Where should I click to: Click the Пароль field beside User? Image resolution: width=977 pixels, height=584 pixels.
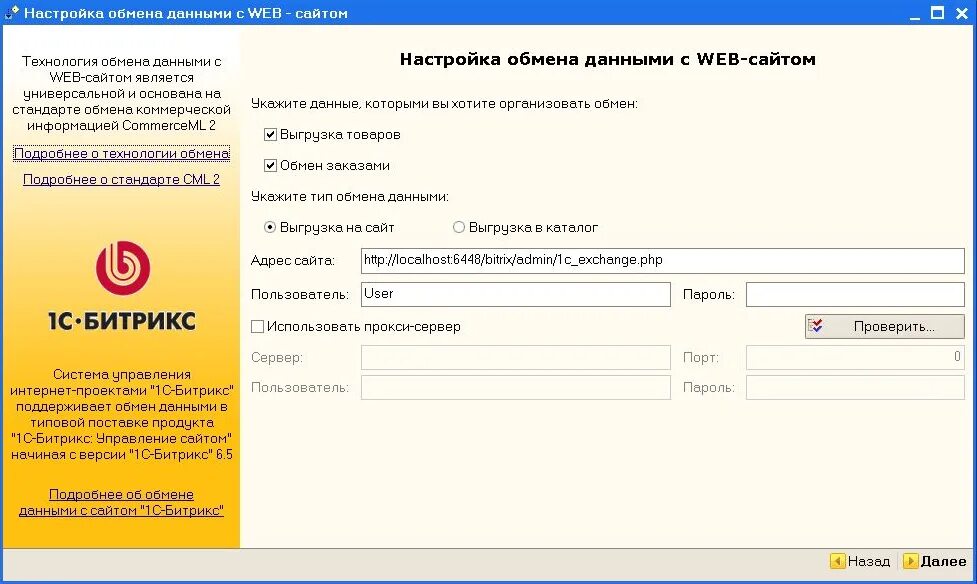click(x=855, y=294)
